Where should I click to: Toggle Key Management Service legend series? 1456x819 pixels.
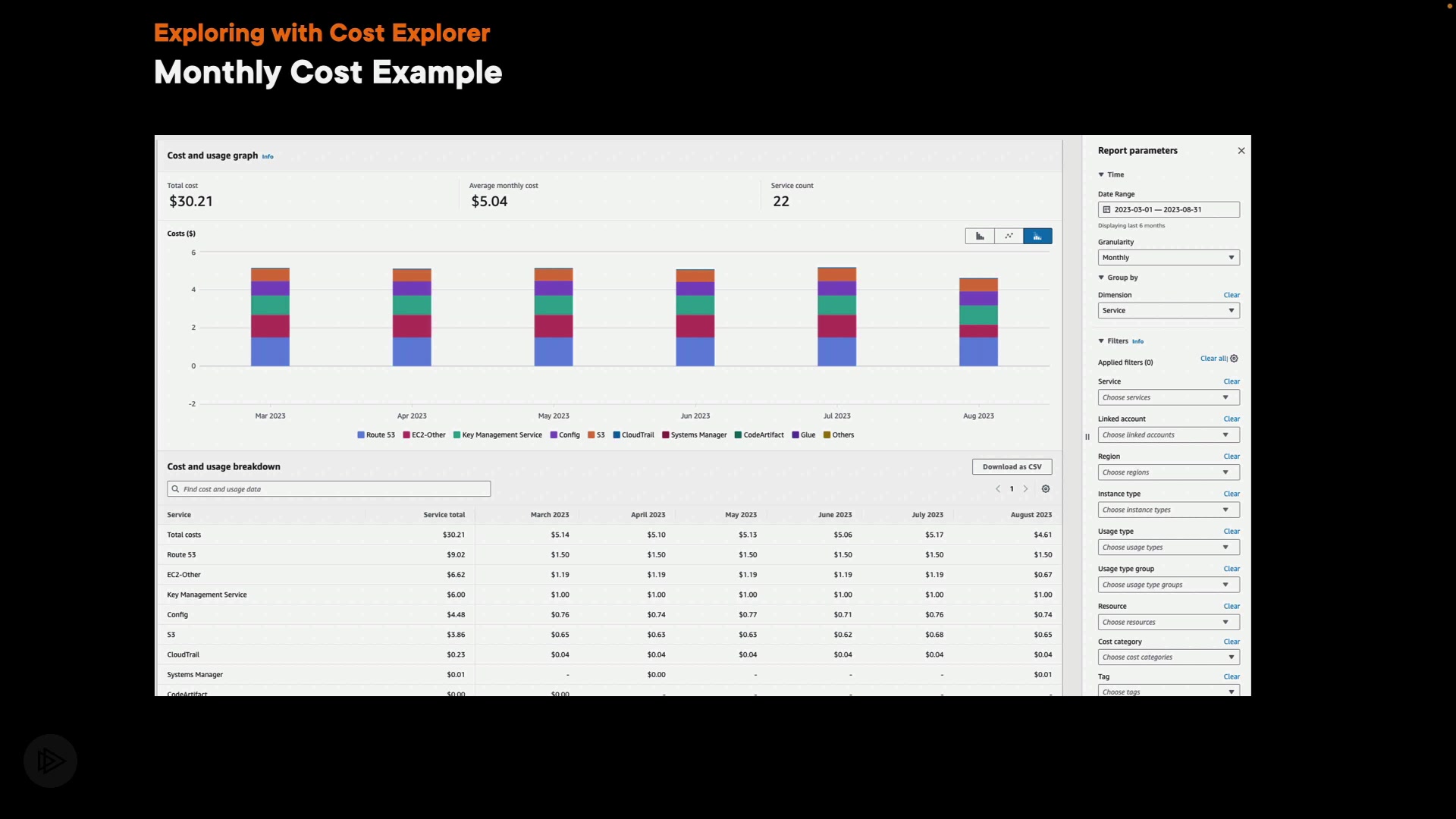pos(497,435)
